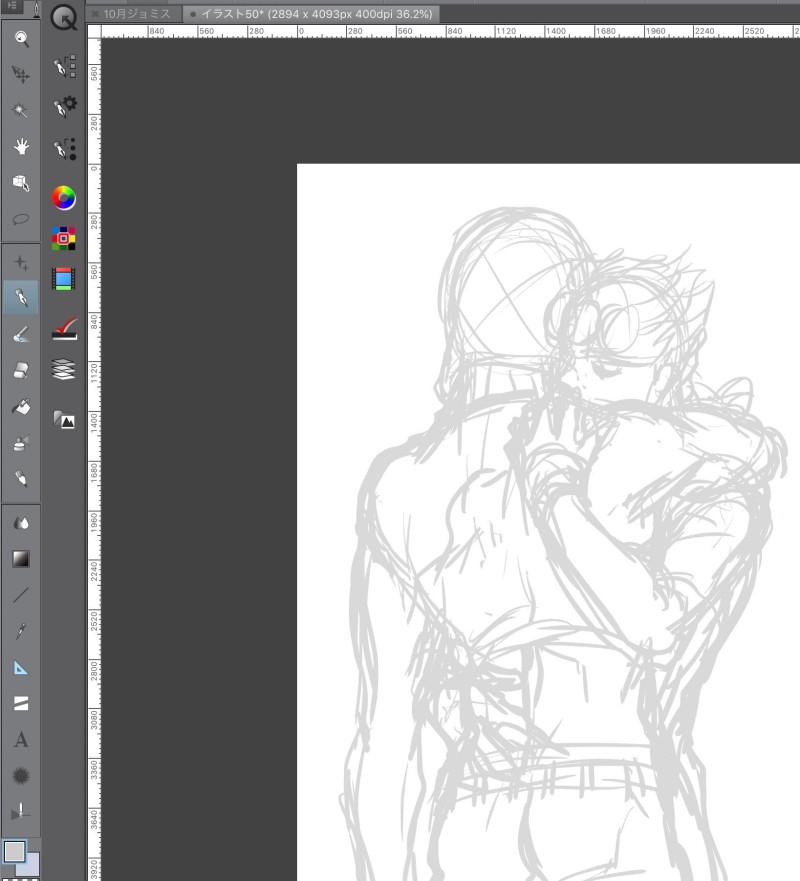Click the main drawing color swatch
Viewport: 800px width, 881px height.
point(14,851)
